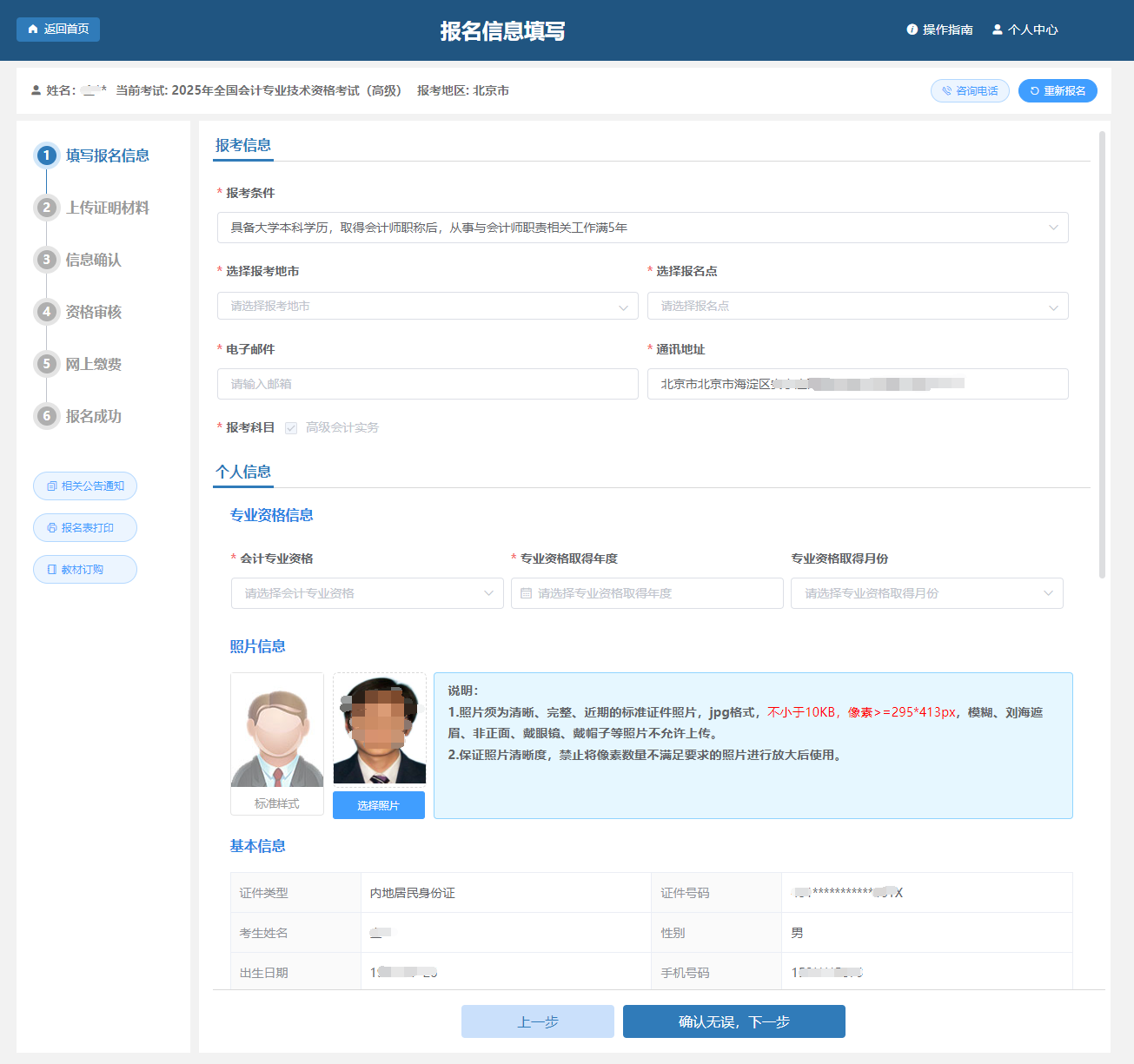Click the 电子邮件 input field
The height and width of the screenshot is (1064, 1134).
428,384
